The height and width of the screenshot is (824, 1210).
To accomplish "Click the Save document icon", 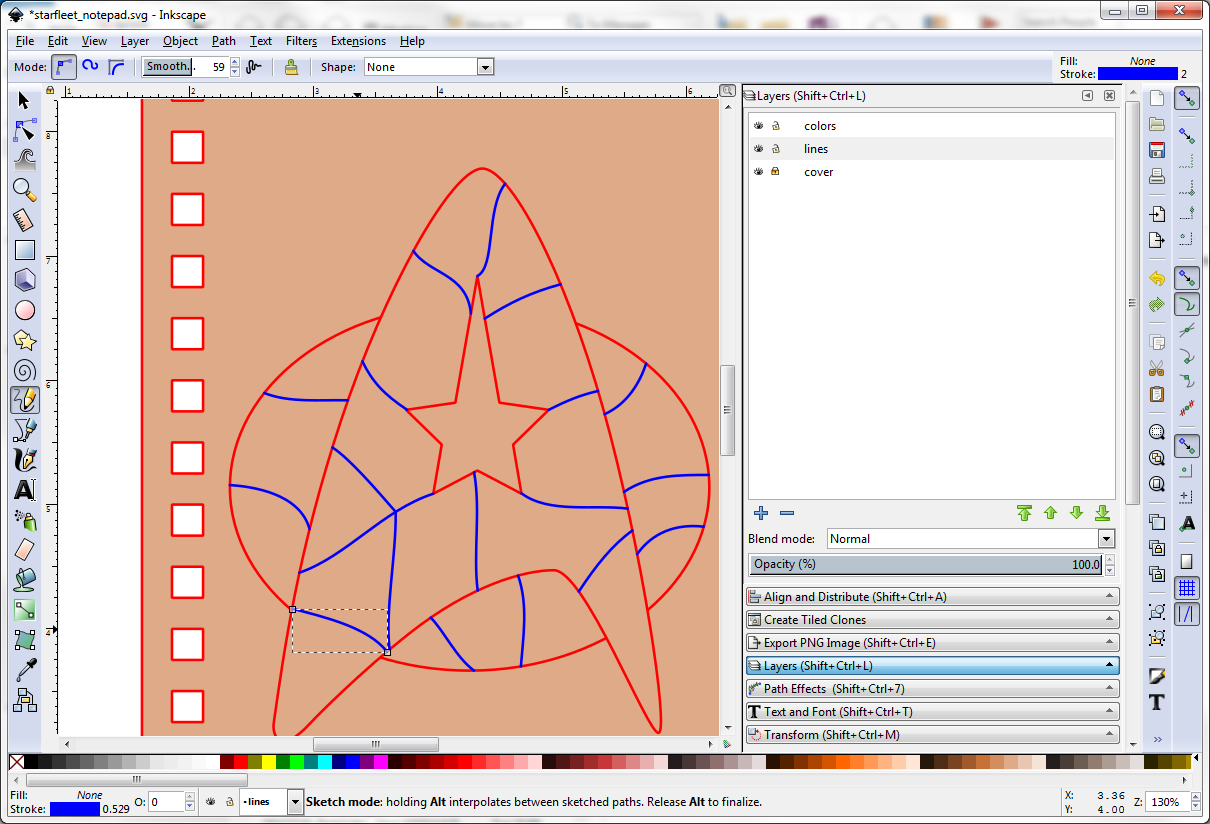I will click(1157, 151).
